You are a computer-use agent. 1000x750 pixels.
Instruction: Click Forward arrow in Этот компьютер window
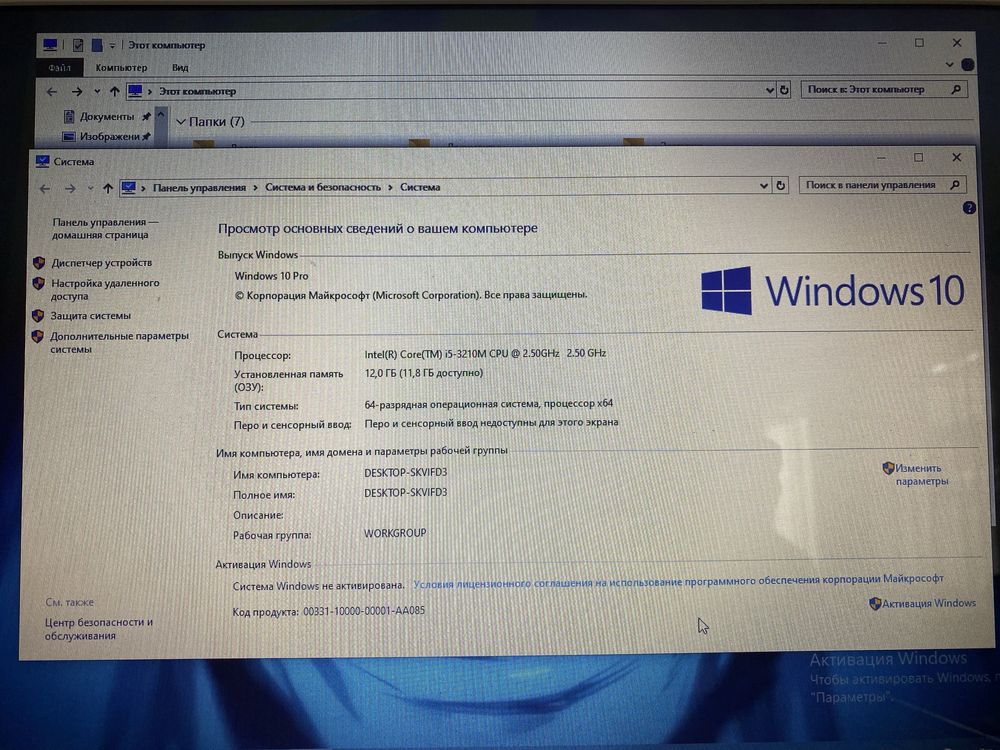pos(77,92)
